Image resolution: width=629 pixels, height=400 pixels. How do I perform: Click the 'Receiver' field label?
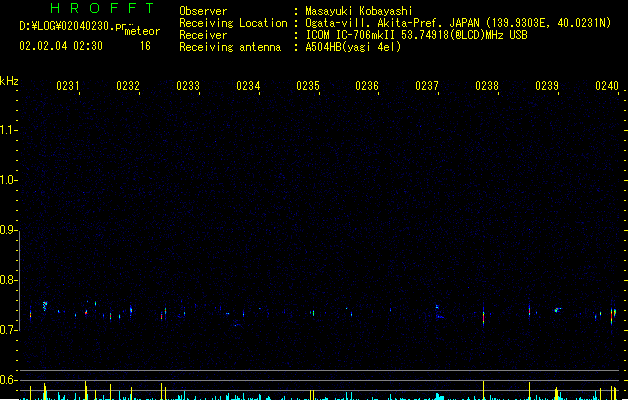pyautogui.click(x=203, y=35)
